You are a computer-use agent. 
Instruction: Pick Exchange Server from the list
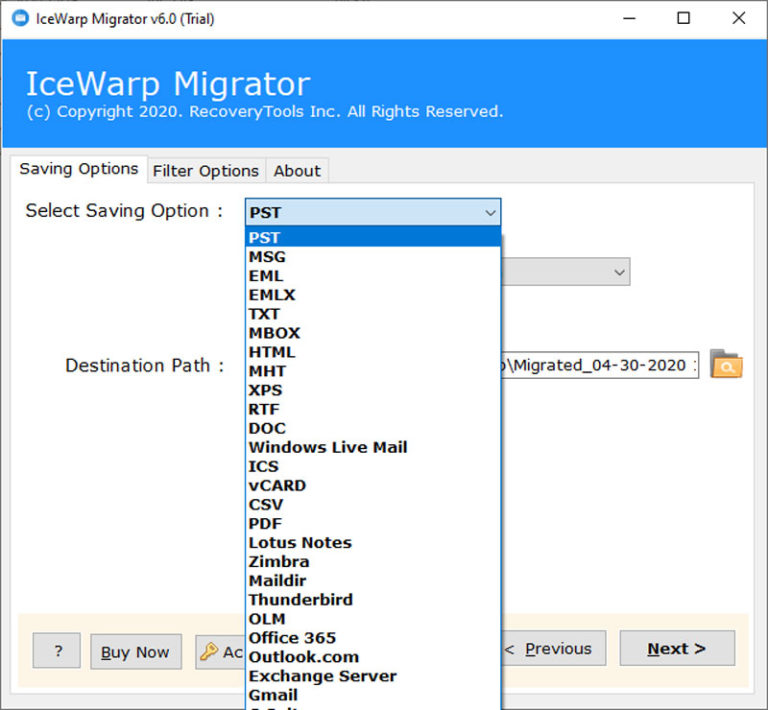[x=373, y=677]
